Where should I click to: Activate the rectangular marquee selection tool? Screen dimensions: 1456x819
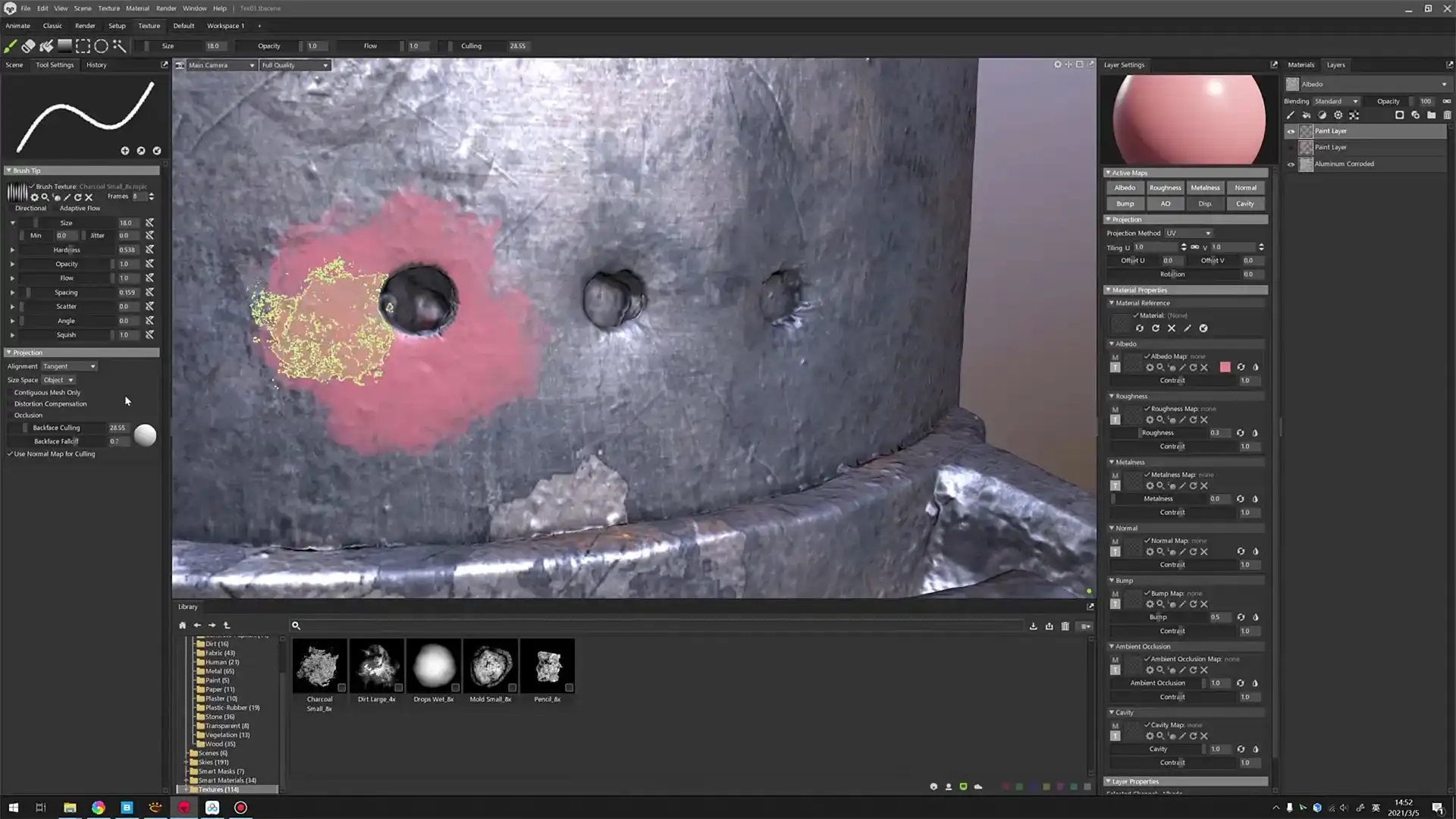coord(83,45)
